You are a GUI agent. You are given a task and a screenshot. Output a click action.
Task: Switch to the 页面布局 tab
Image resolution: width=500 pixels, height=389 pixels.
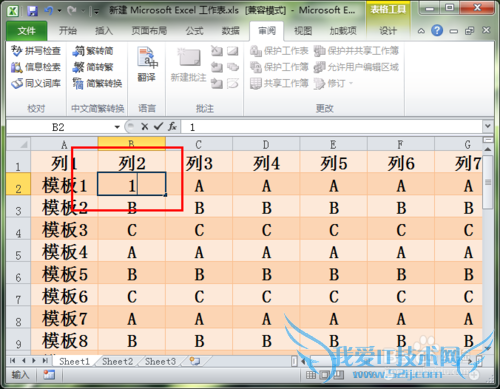click(149, 31)
